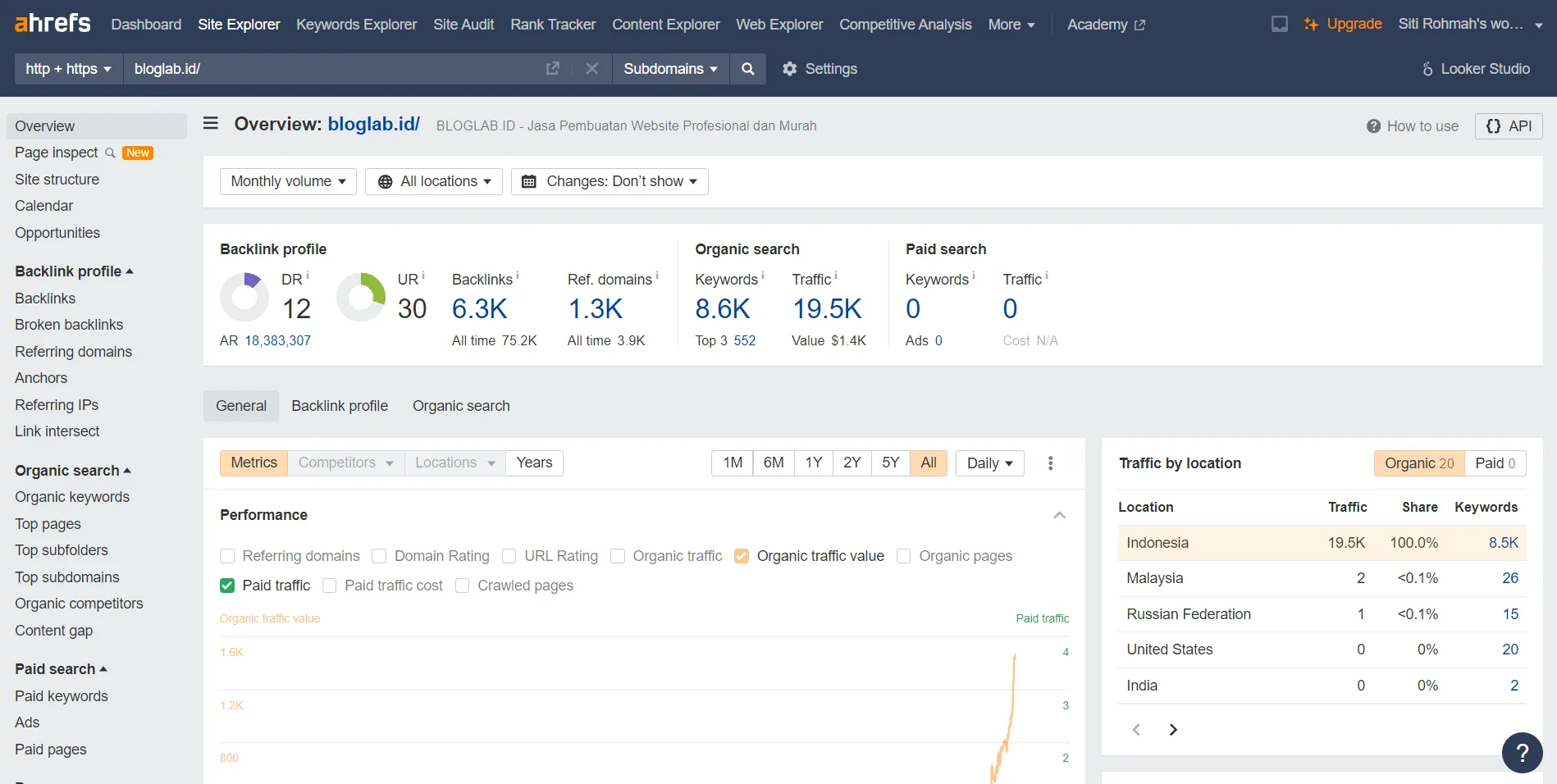Viewport: 1557px width, 784px height.
Task: Click the UR info icon
Action: 423,276
